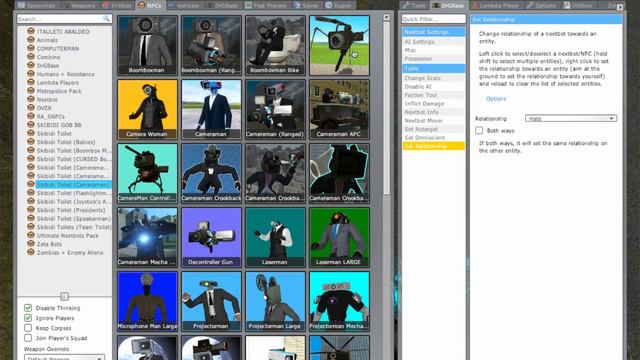Screen dimensions: 640x360
Task: Select the Projectorman NPC icon
Action: tap(211, 302)
